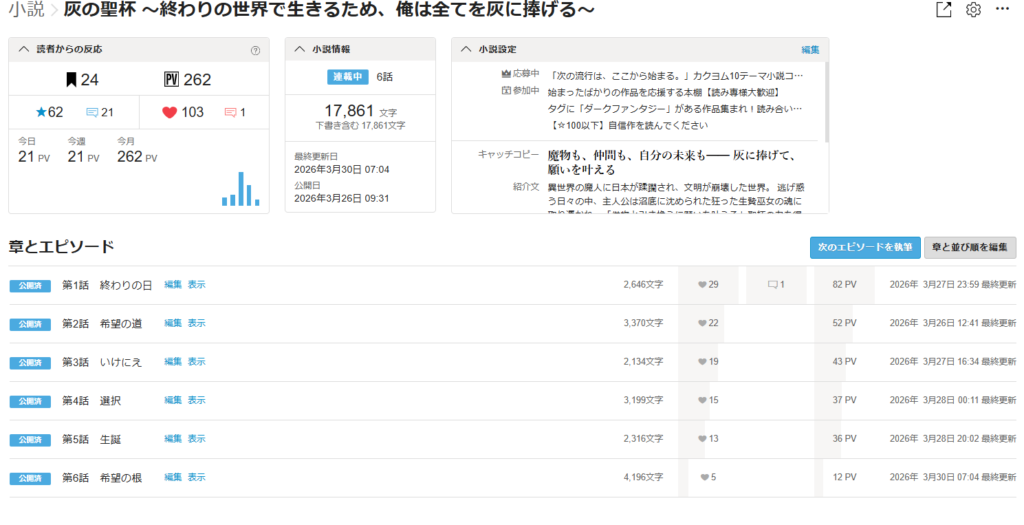Click the help question mark icon

[255, 50]
